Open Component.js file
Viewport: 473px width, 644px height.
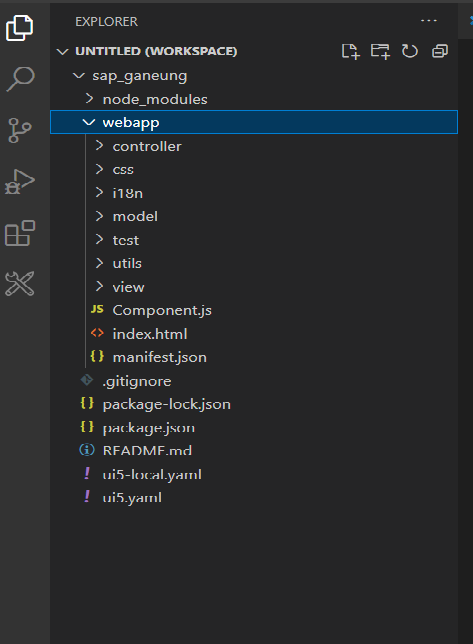[254, 310]
